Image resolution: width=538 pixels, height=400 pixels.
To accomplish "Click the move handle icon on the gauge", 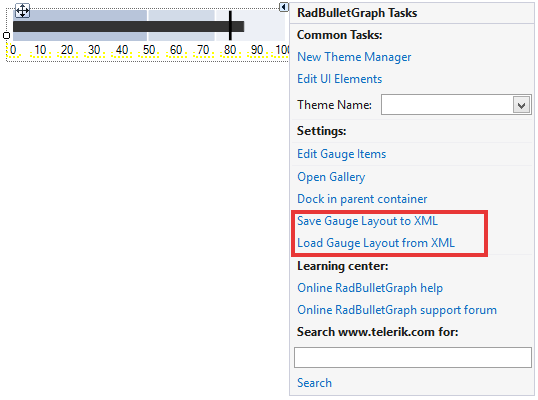I will (x=23, y=11).
